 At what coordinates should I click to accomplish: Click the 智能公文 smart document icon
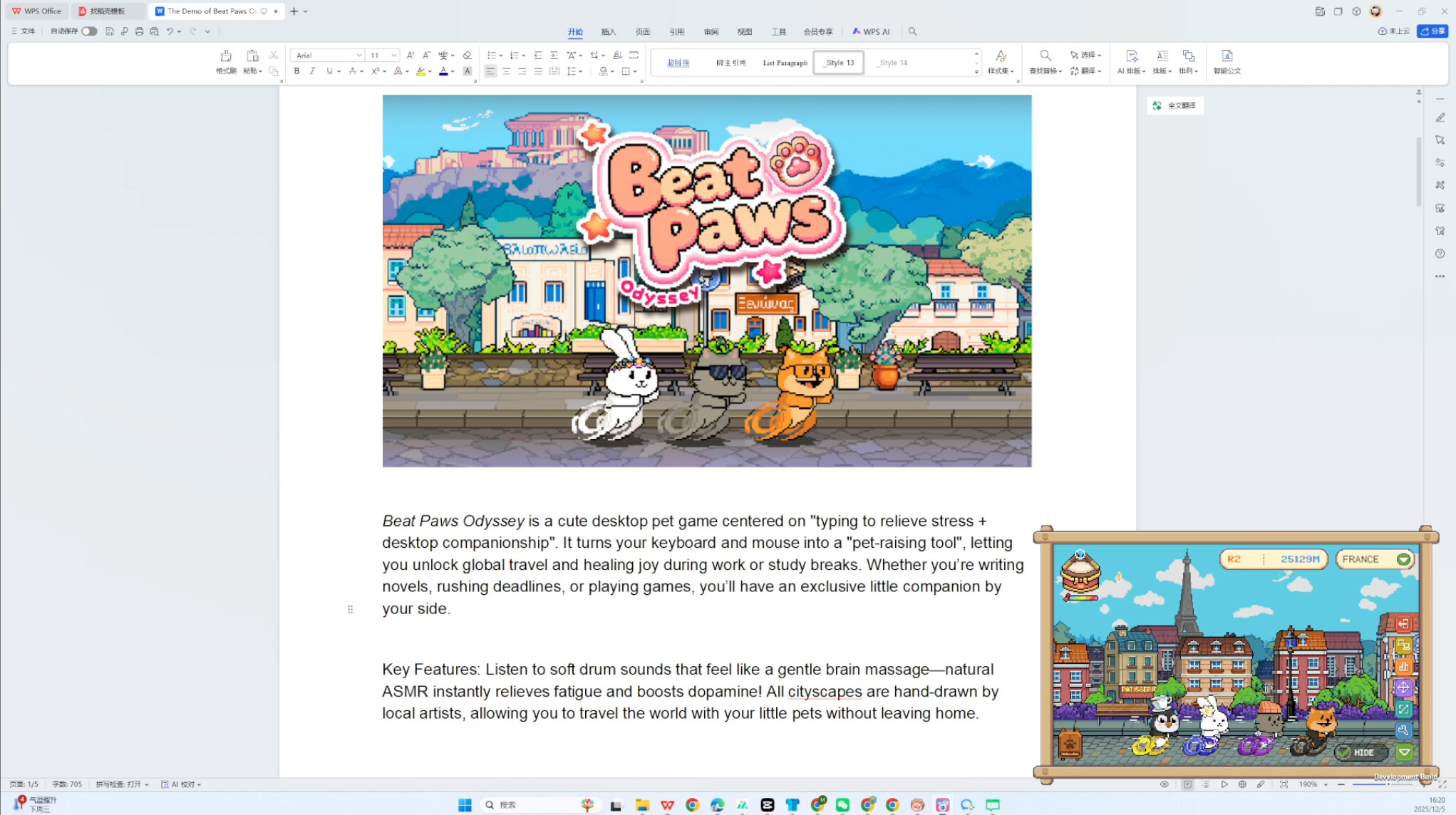click(1227, 62)
